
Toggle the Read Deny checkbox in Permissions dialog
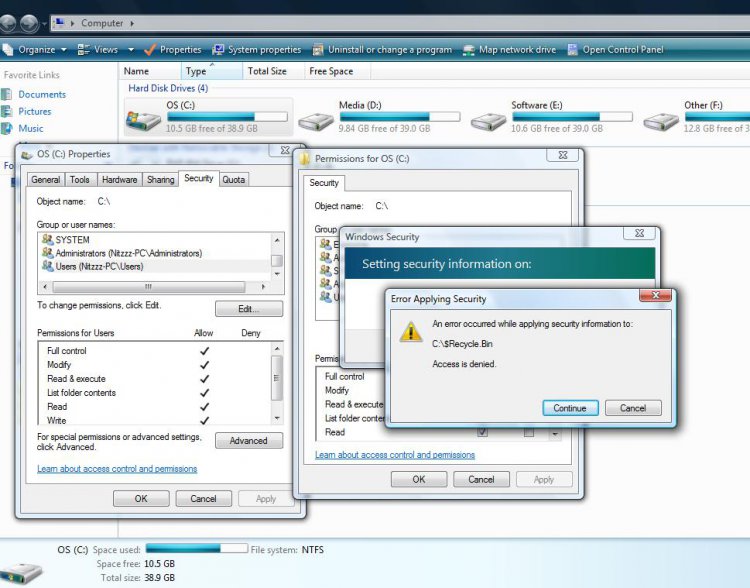point(529,433)
